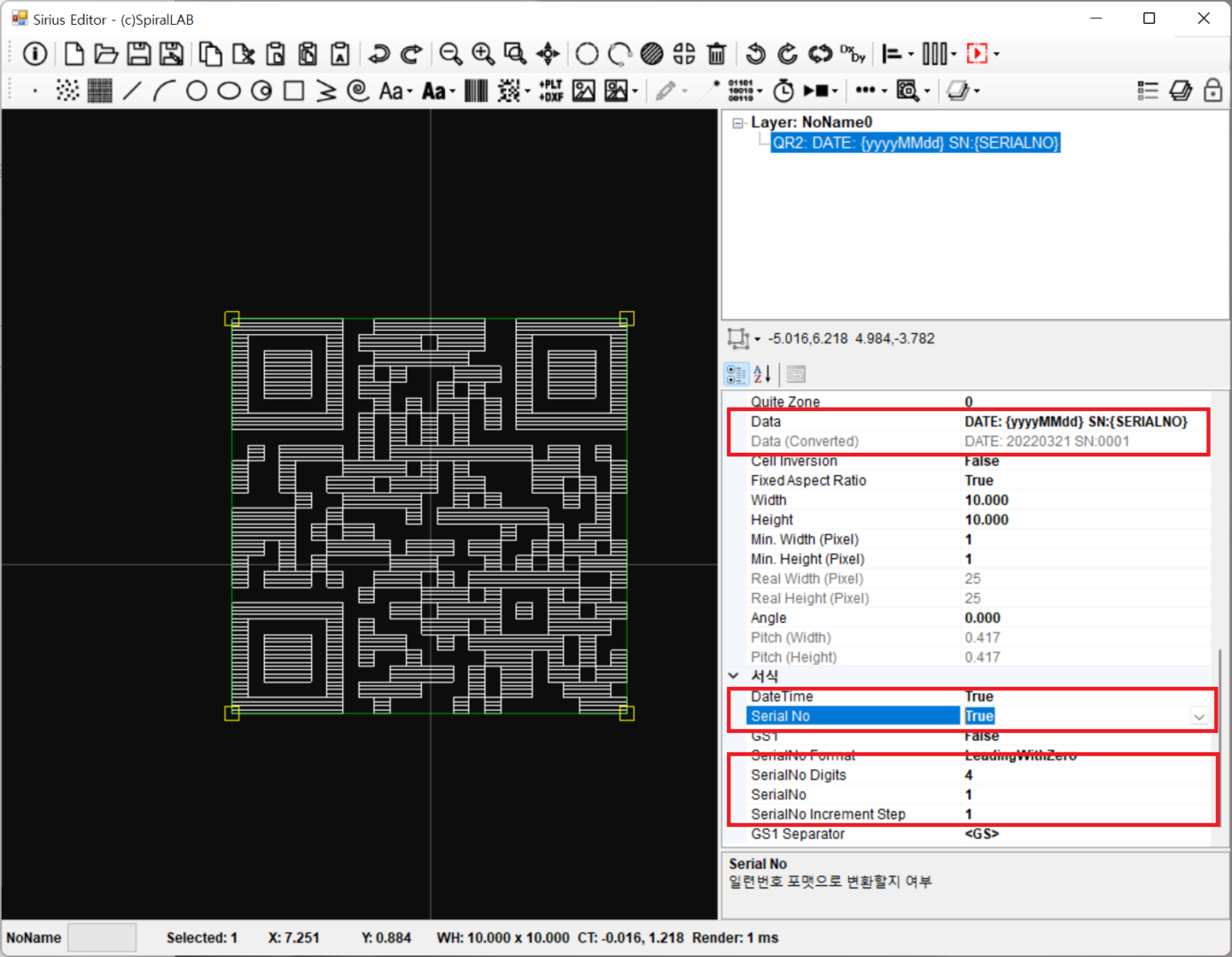The image size is (1232, 957).
Task: Copy the selected entity
Action: (210, 54)
